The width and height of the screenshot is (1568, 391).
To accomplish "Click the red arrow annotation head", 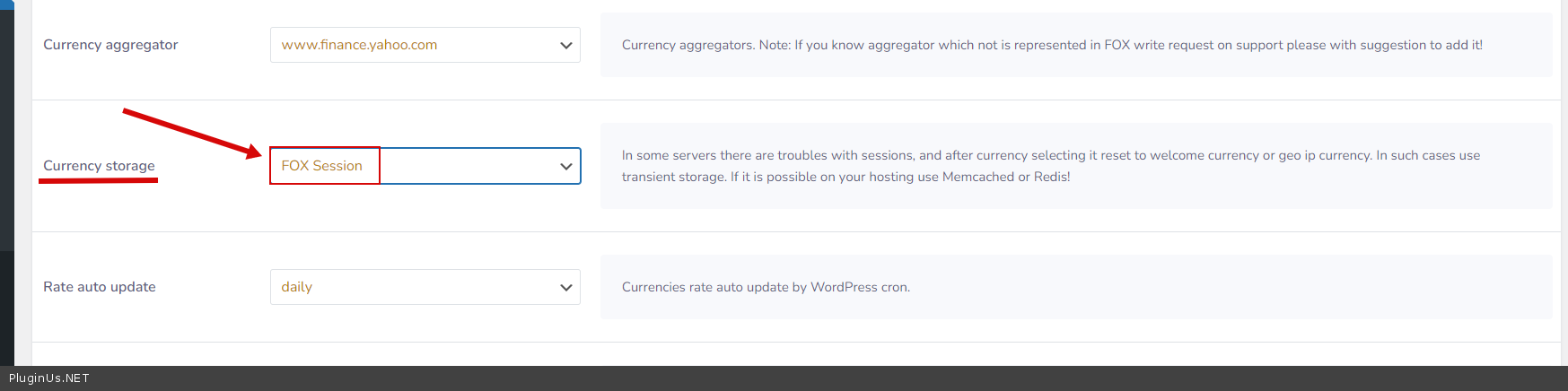I will pyautogui.click(x=254, y=152).
